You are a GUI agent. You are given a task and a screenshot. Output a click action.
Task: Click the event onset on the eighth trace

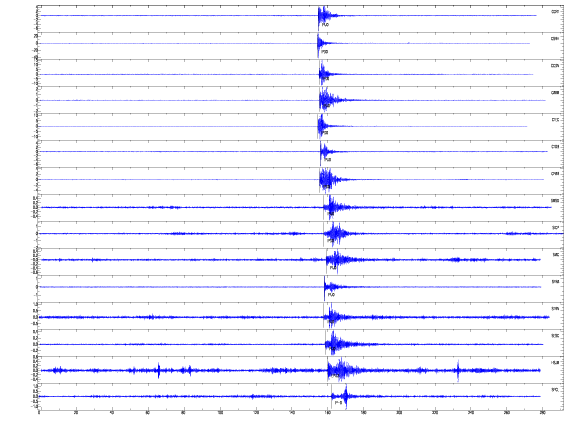pos(324,207)
